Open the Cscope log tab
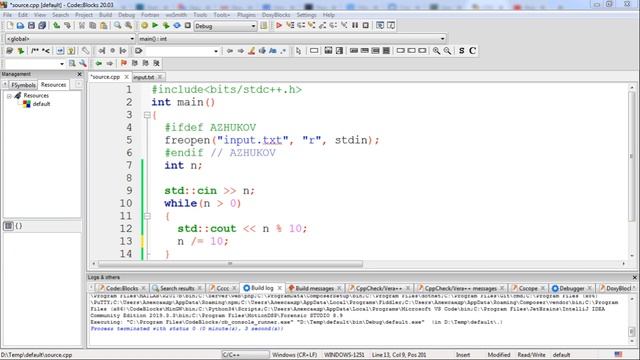Screen dimensions: 640x360 [x=528, y=288]
